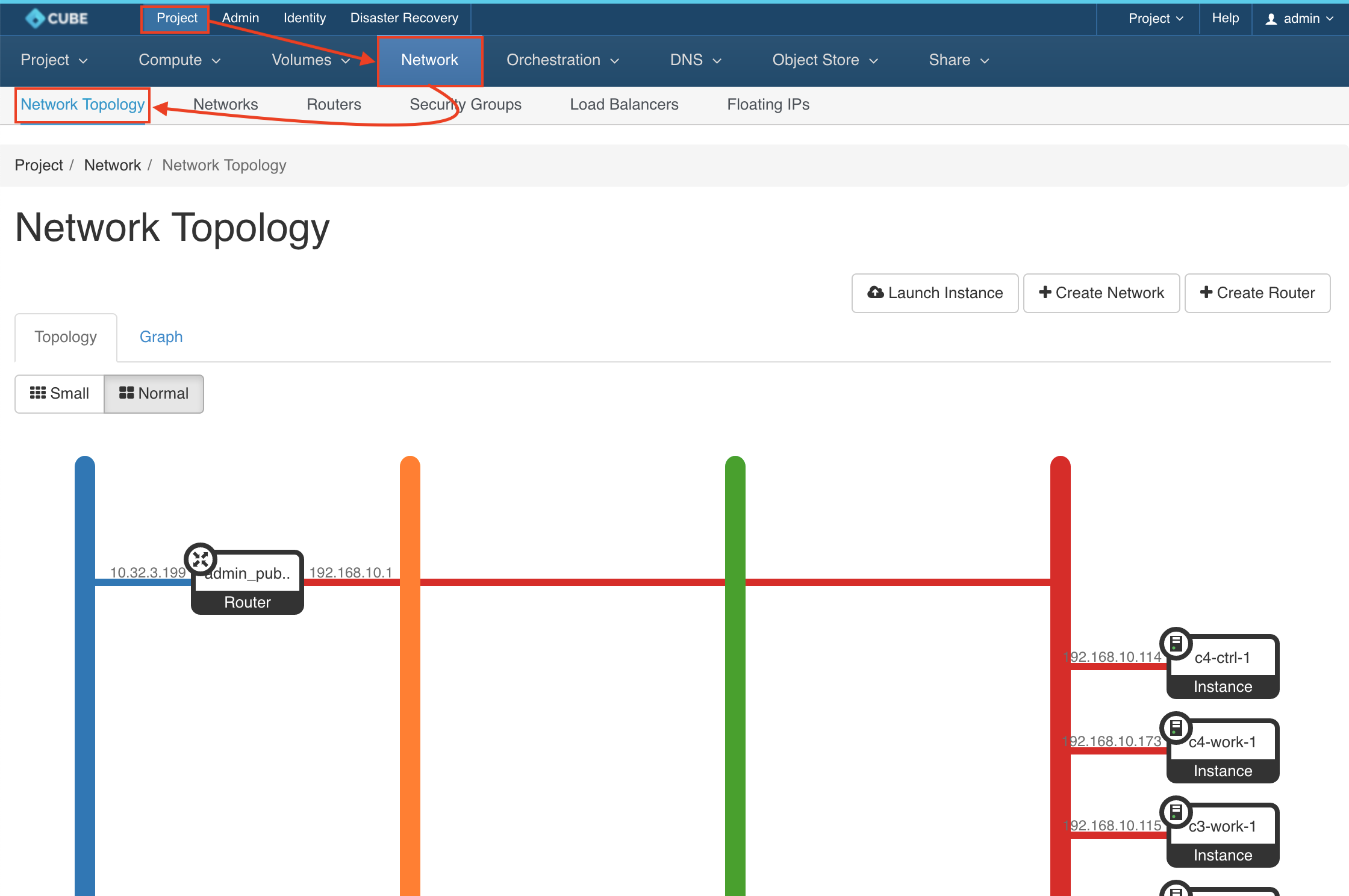This screenshot has width=1349, height=896.
Task: Open the Help link
Action: [1225, 19]
